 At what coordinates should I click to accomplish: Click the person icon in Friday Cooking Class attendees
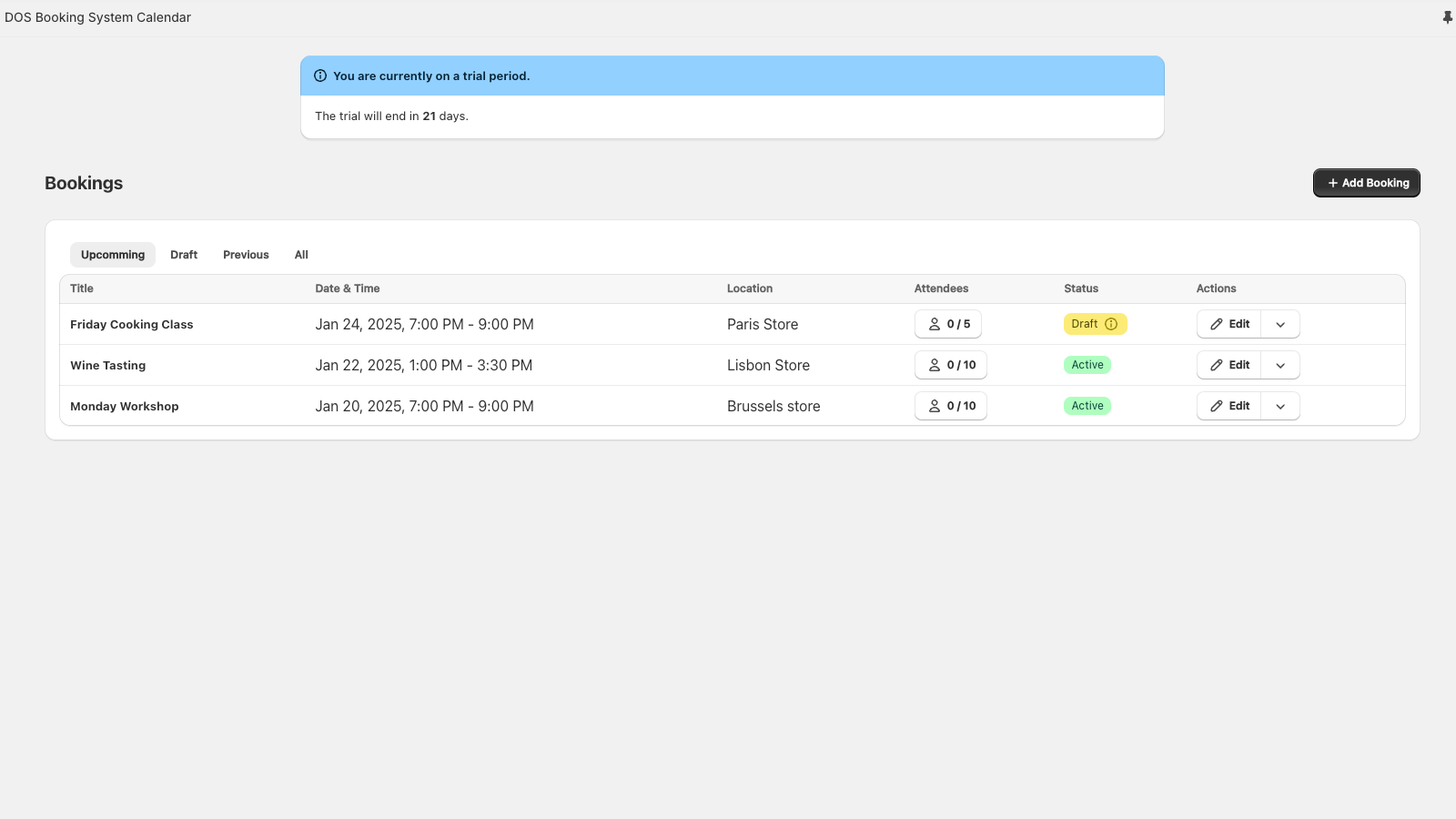click(934, 324)
